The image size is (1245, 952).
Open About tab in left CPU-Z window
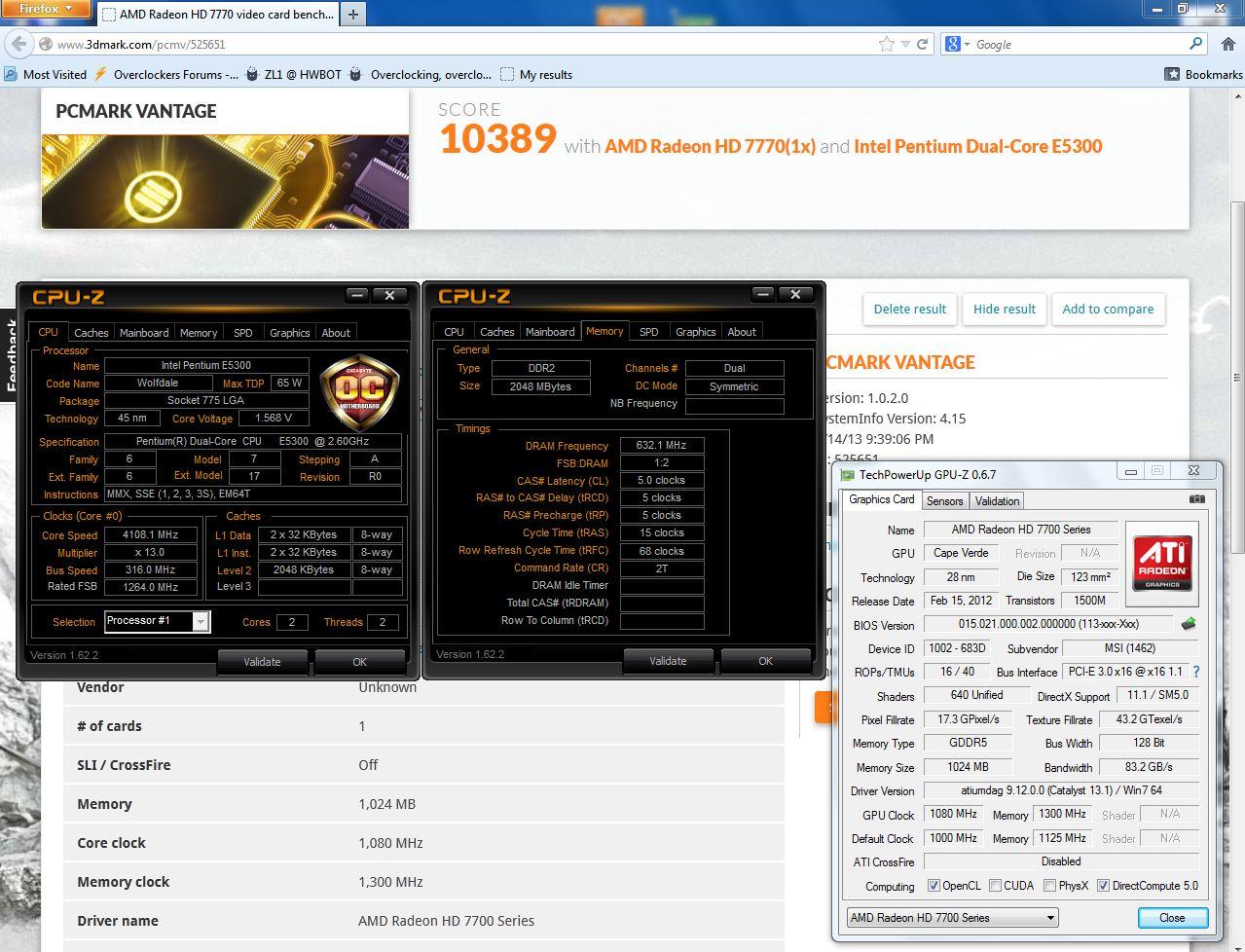[x=336, y=333]
